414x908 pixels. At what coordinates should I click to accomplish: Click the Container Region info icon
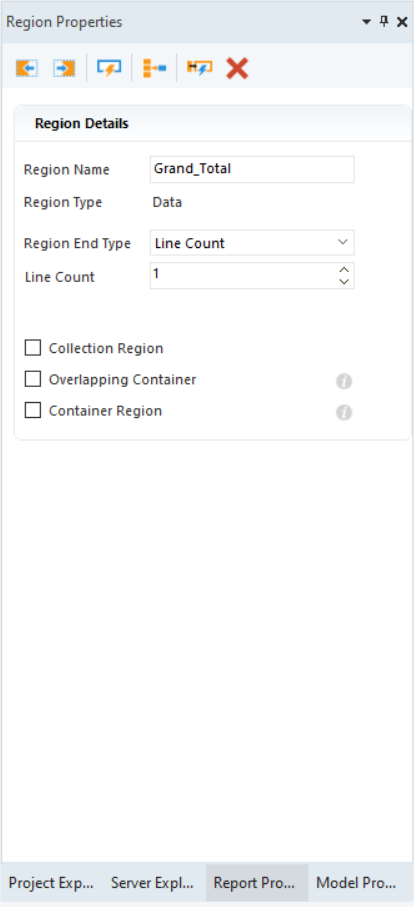[x=344, y=412]
